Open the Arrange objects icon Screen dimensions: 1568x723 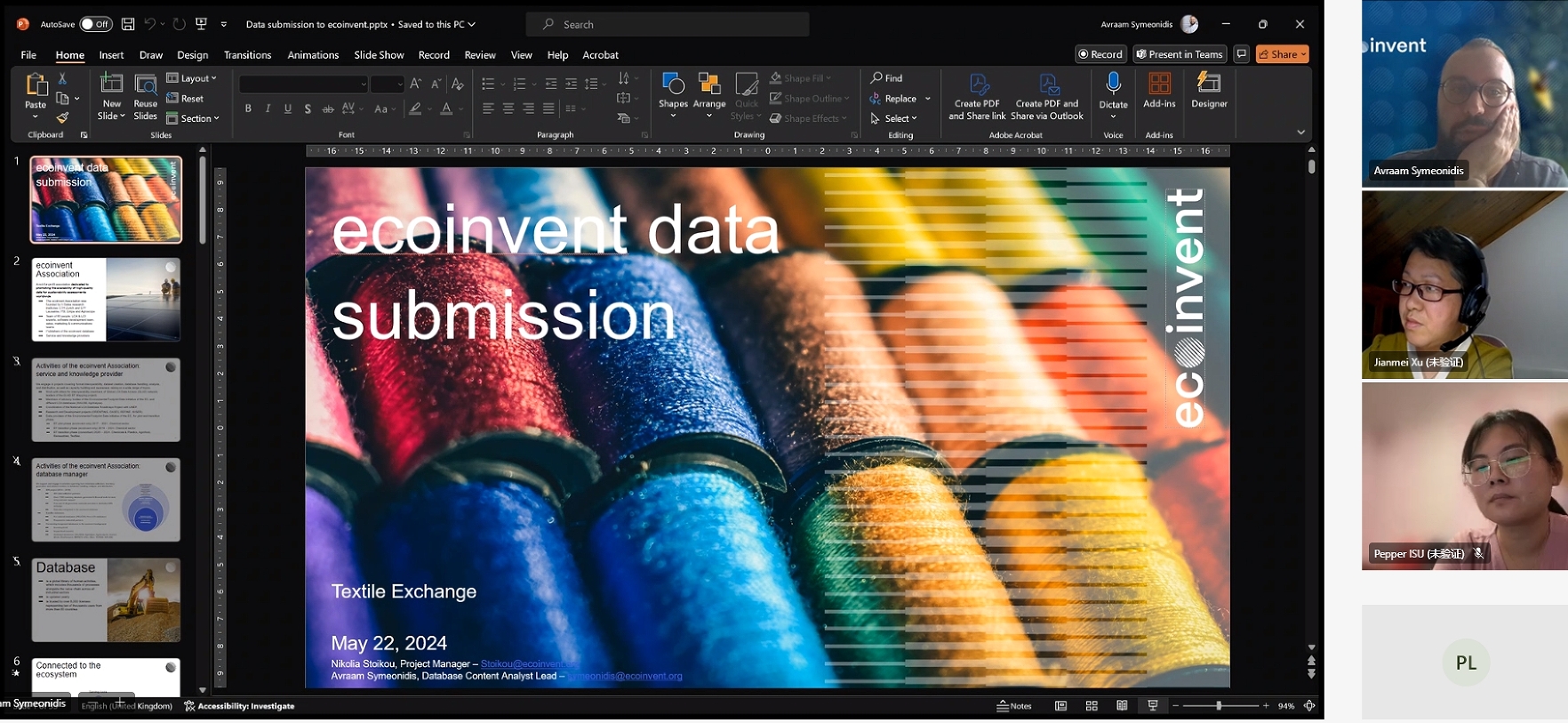point(709,85)
